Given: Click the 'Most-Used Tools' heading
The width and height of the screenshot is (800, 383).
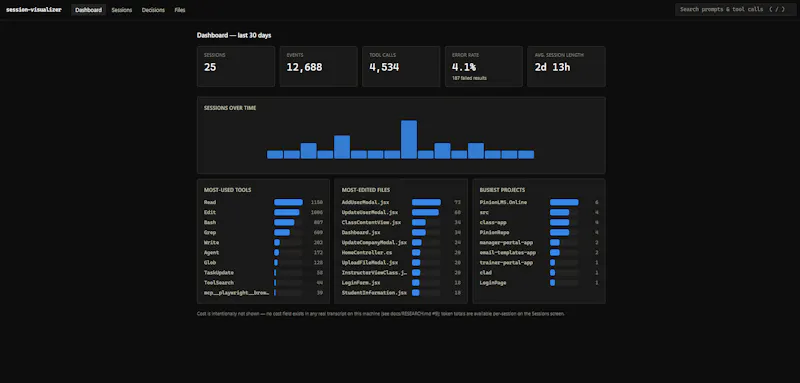Looking at the screenshot, I should click(x=228, y=190).
